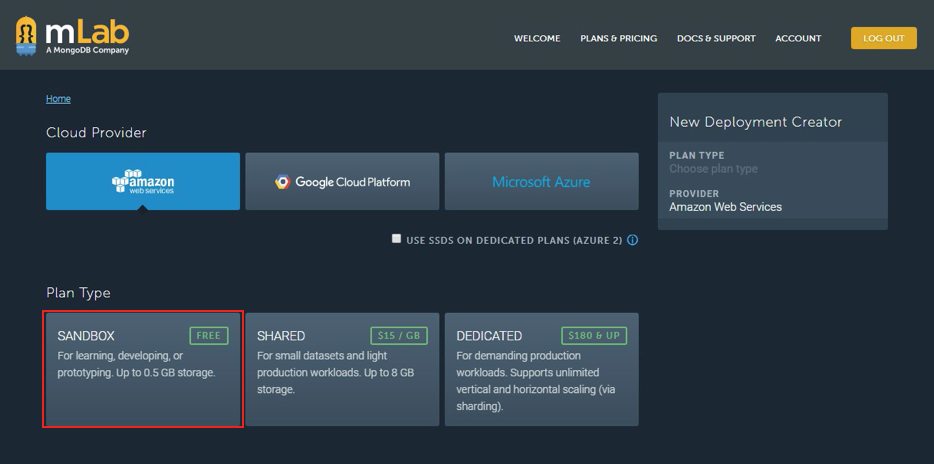This screenshot has height=464, width=934.
Task: Click the mLab logo icon
Action: click(26, 36)
